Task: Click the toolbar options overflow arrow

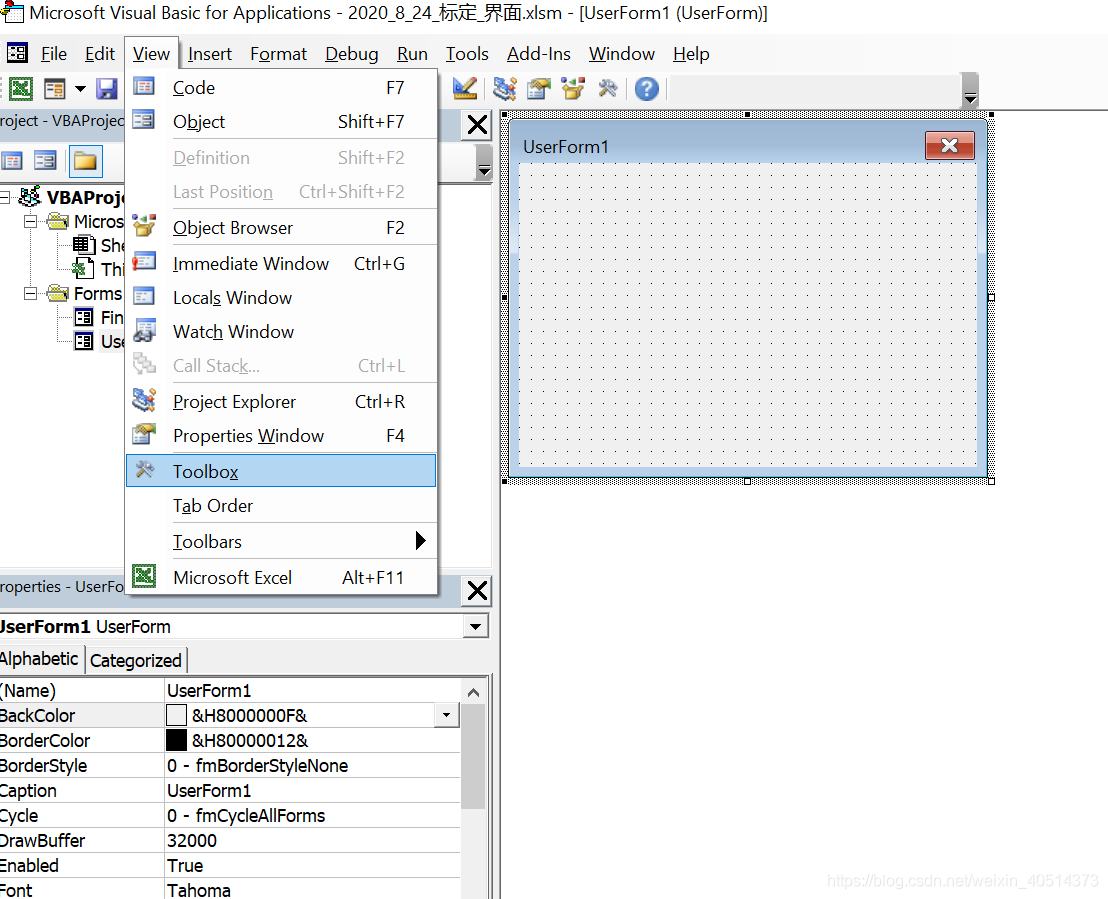Action: click(x=970, y=90)
